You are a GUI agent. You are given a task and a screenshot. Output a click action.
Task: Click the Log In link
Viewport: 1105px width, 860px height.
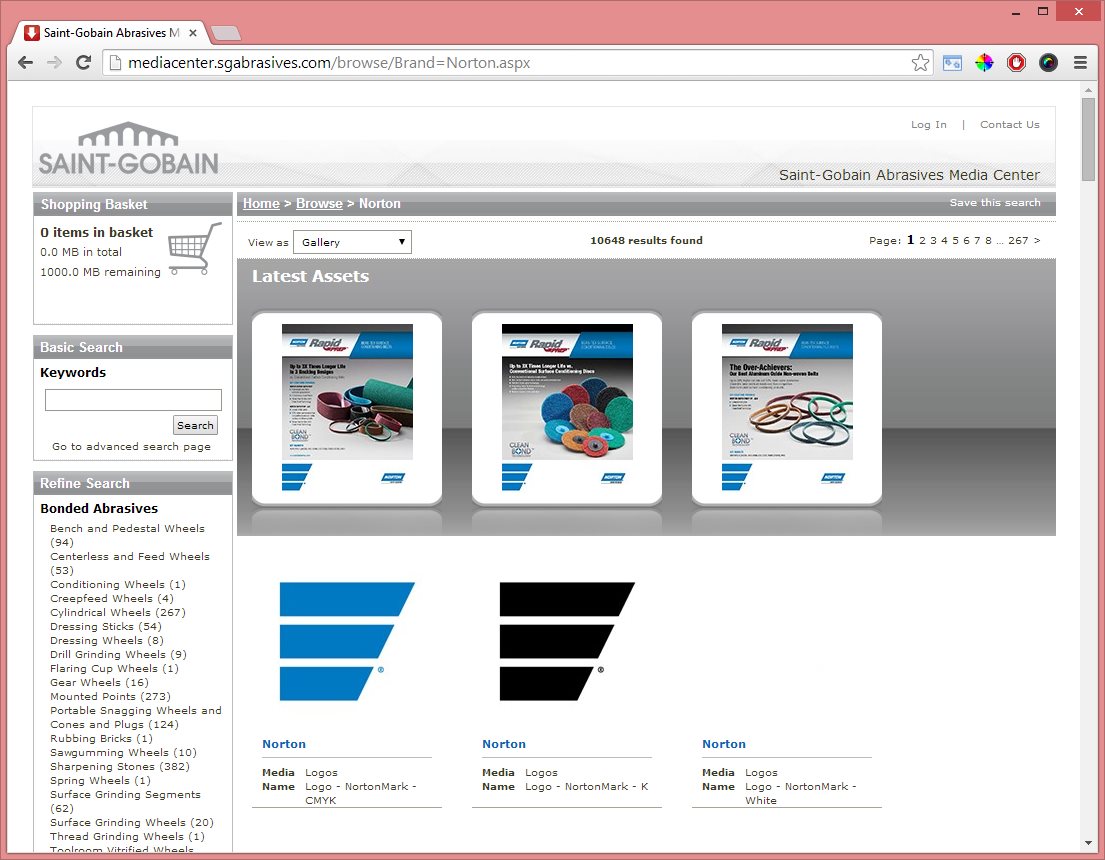[928, 124]
